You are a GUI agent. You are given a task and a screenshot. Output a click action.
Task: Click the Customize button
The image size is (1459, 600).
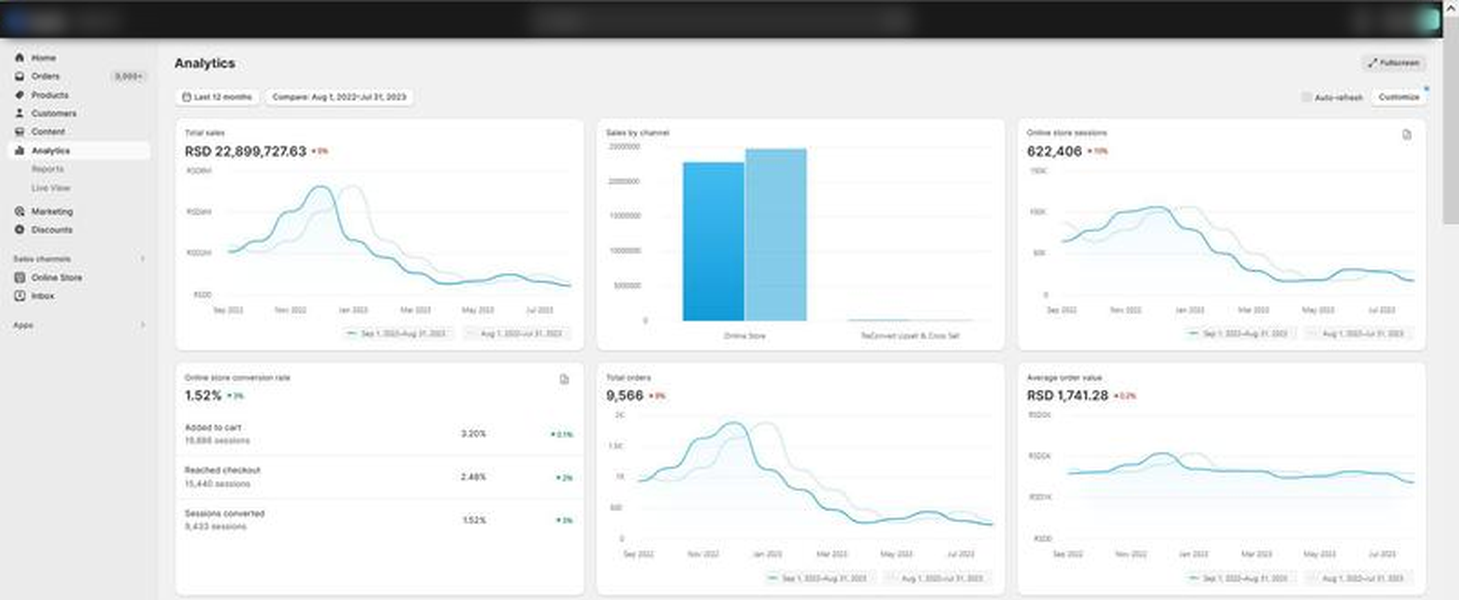[x=1398, y=97]
